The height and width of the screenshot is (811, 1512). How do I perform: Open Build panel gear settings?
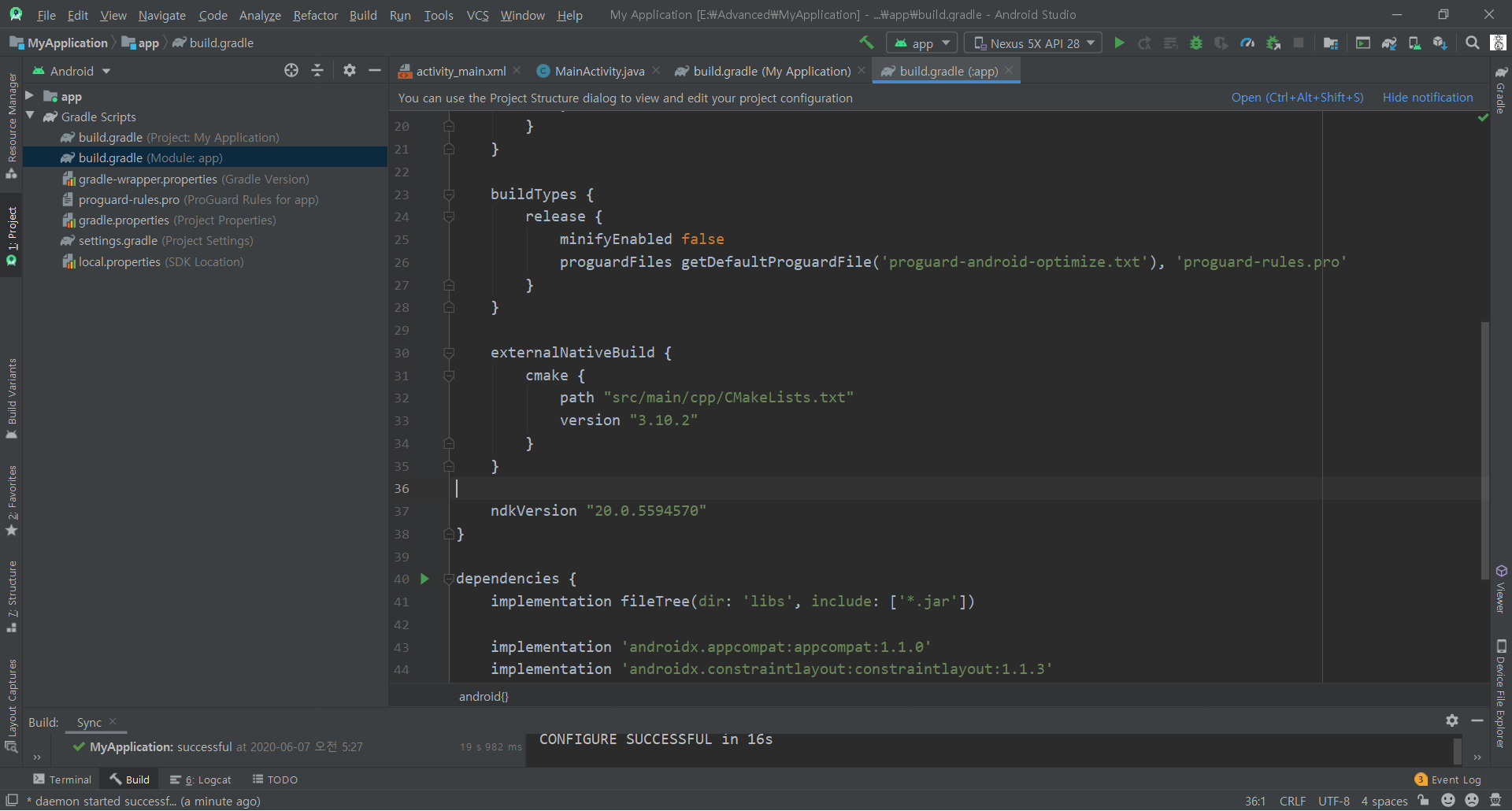click(1452, 720)
